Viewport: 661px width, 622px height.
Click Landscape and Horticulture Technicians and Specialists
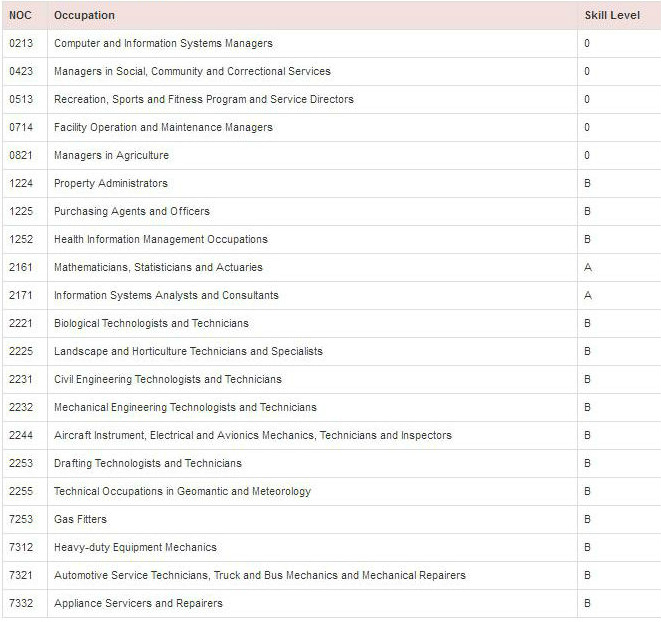[x=188, y=351]
